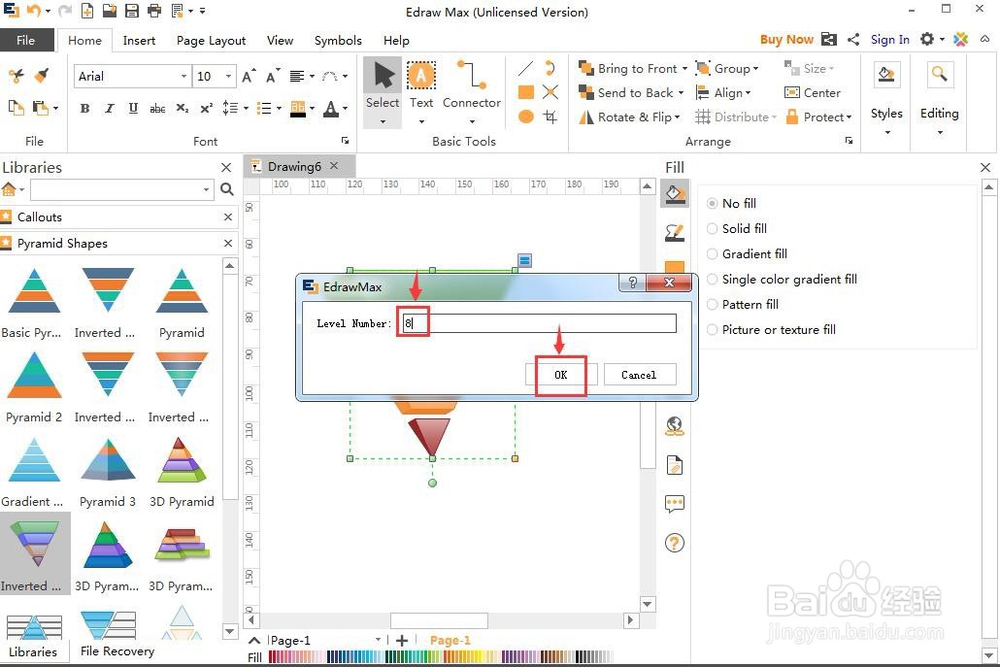Pick the orange ellipse shape tool
This screenshot has height=667, width=1000.
[x=526, y=117]
